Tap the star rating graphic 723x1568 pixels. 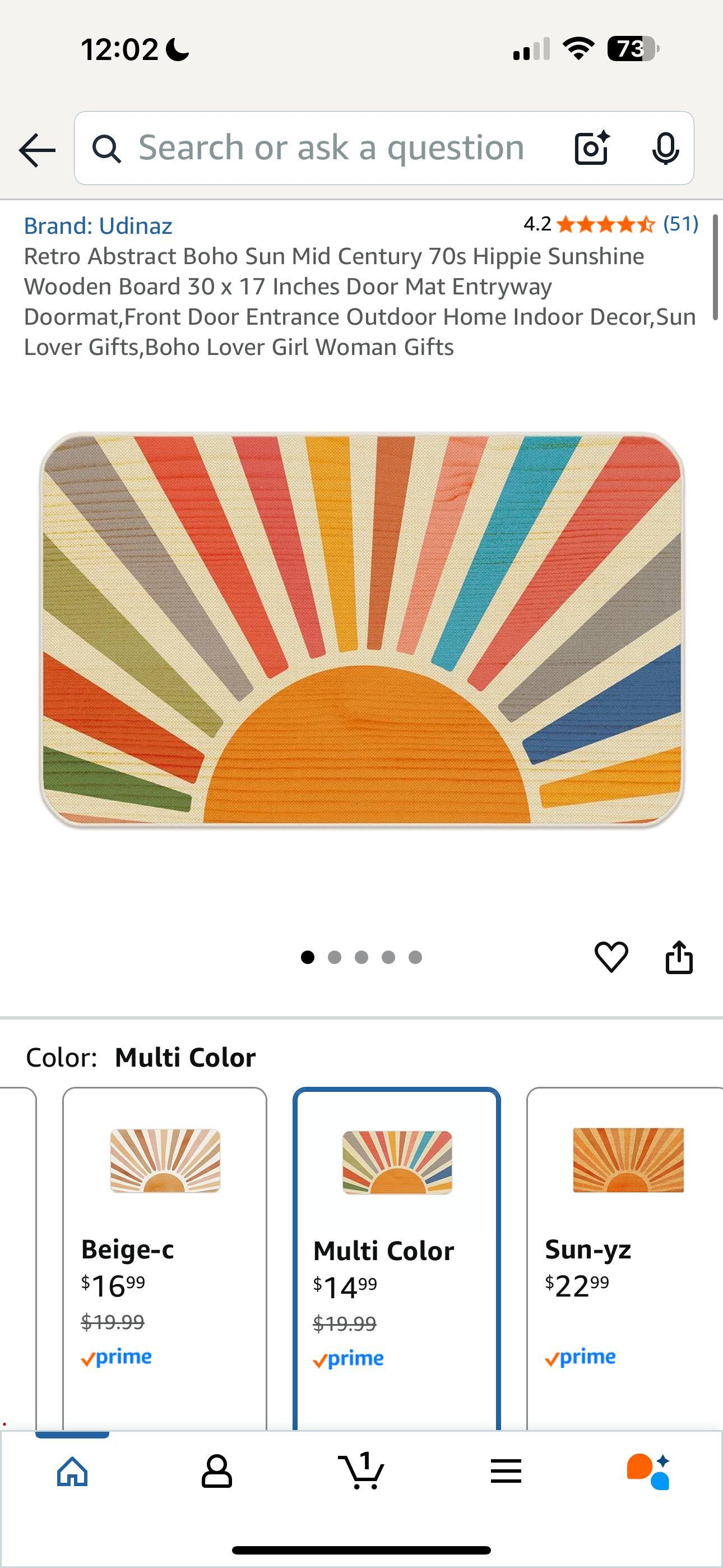click(x=605, y=225)
